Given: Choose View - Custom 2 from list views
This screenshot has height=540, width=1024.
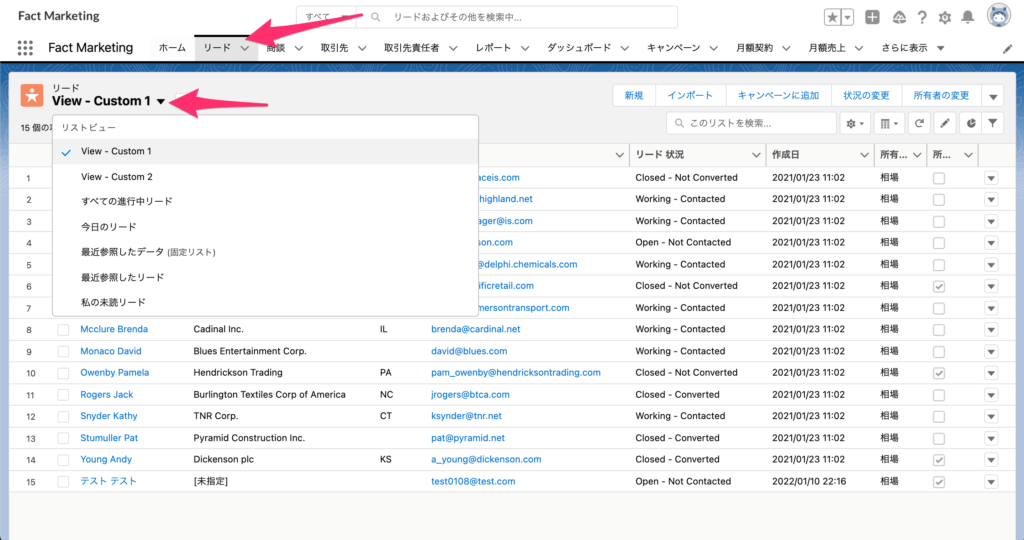Looking at the screenshot, I should tap(116, 177).
